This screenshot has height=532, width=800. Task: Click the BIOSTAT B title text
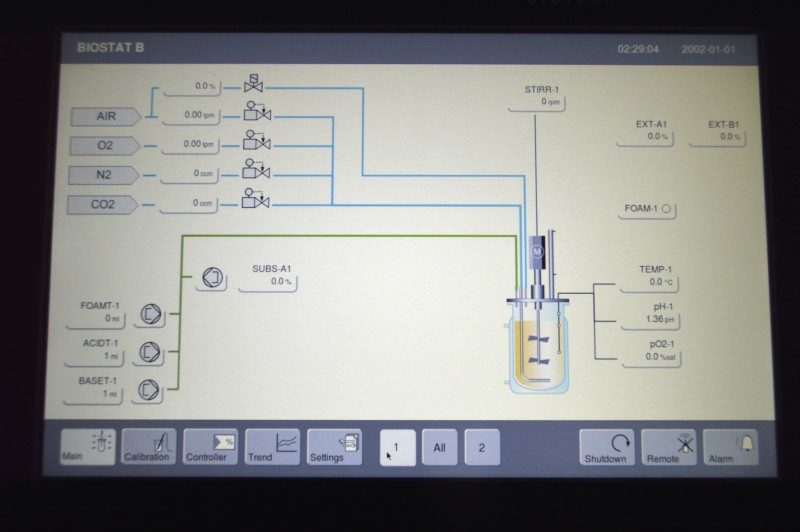(110, 47)
